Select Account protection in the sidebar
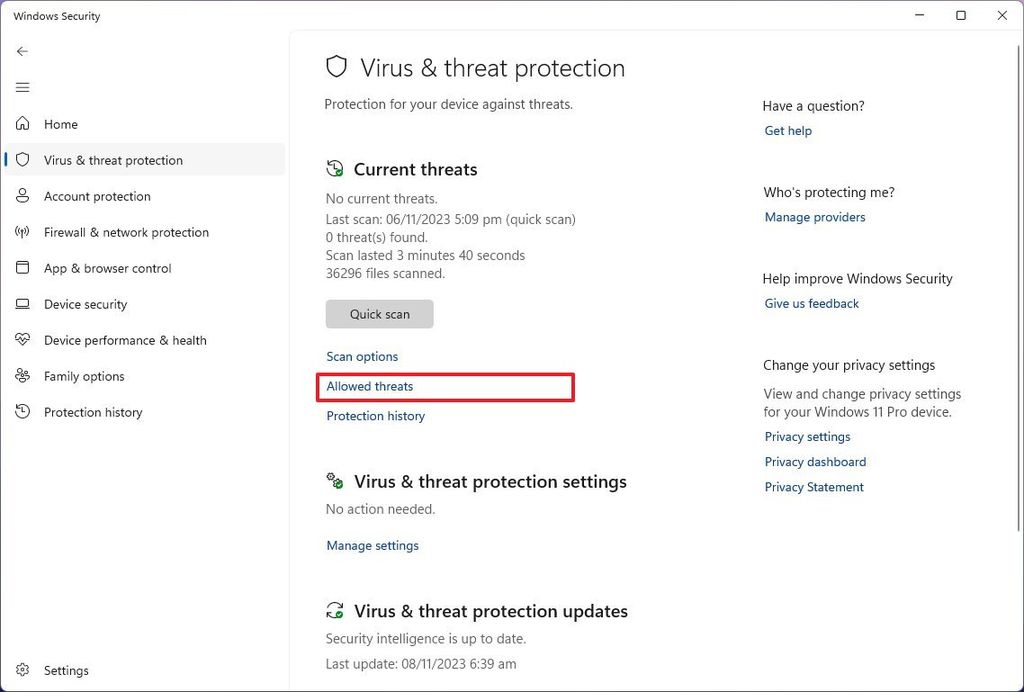 (95, 196)
